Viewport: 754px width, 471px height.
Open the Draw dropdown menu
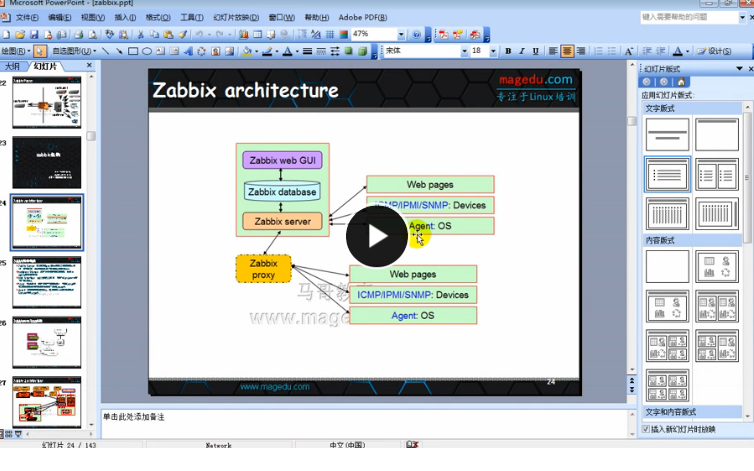pyautogui.click(x=15, y=51)
